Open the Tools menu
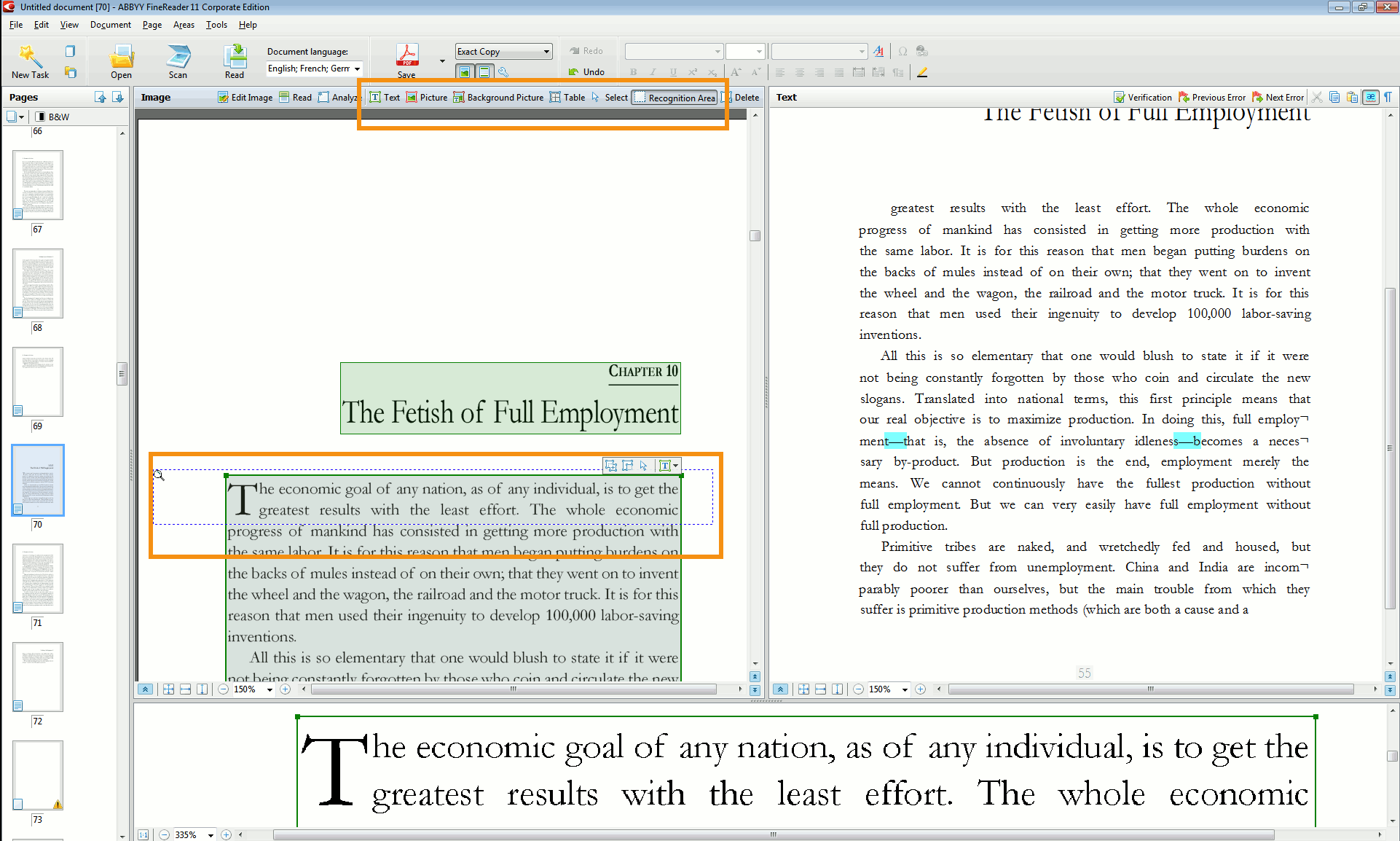 (x=216, y=25)
